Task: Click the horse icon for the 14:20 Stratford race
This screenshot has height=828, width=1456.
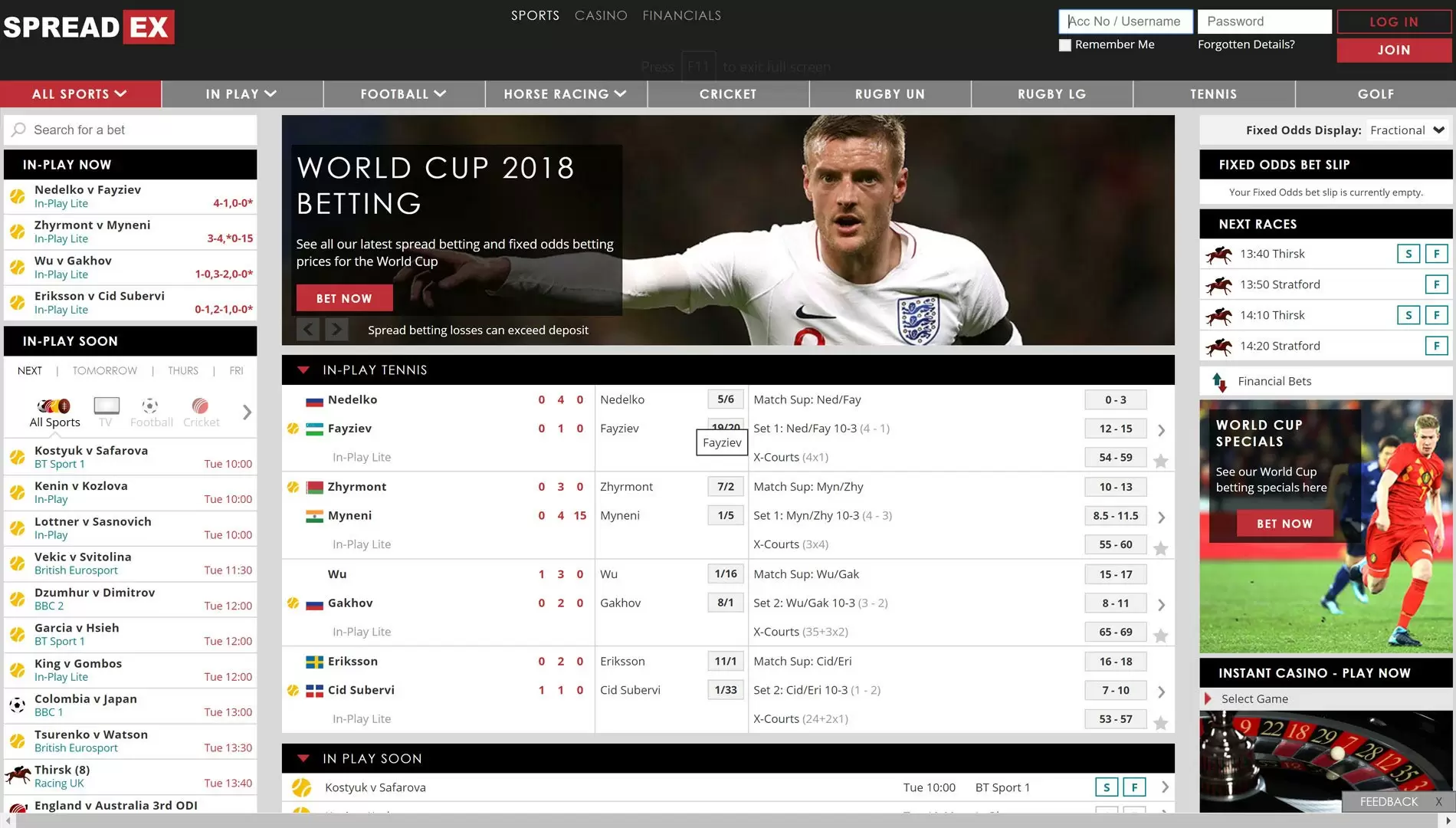Action: click(x=1218, y=346)
